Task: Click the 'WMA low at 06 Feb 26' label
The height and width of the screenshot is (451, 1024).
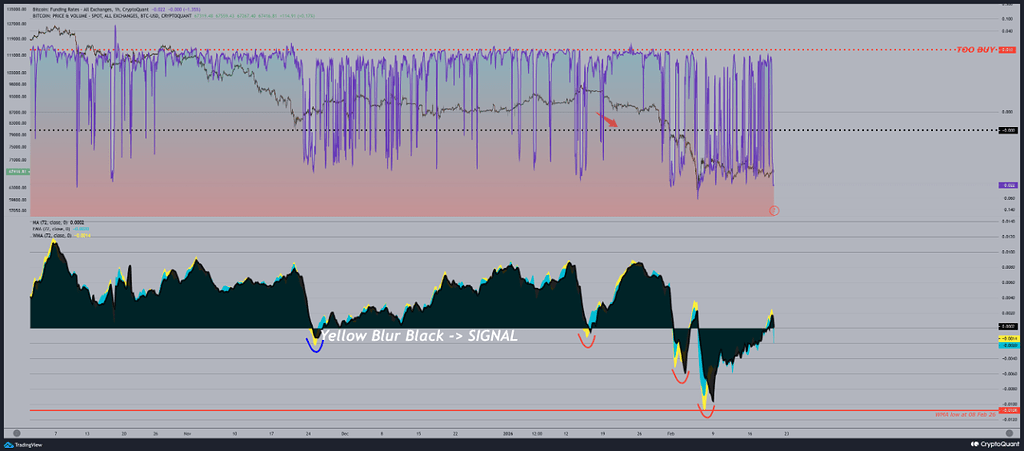Action: 966,417
